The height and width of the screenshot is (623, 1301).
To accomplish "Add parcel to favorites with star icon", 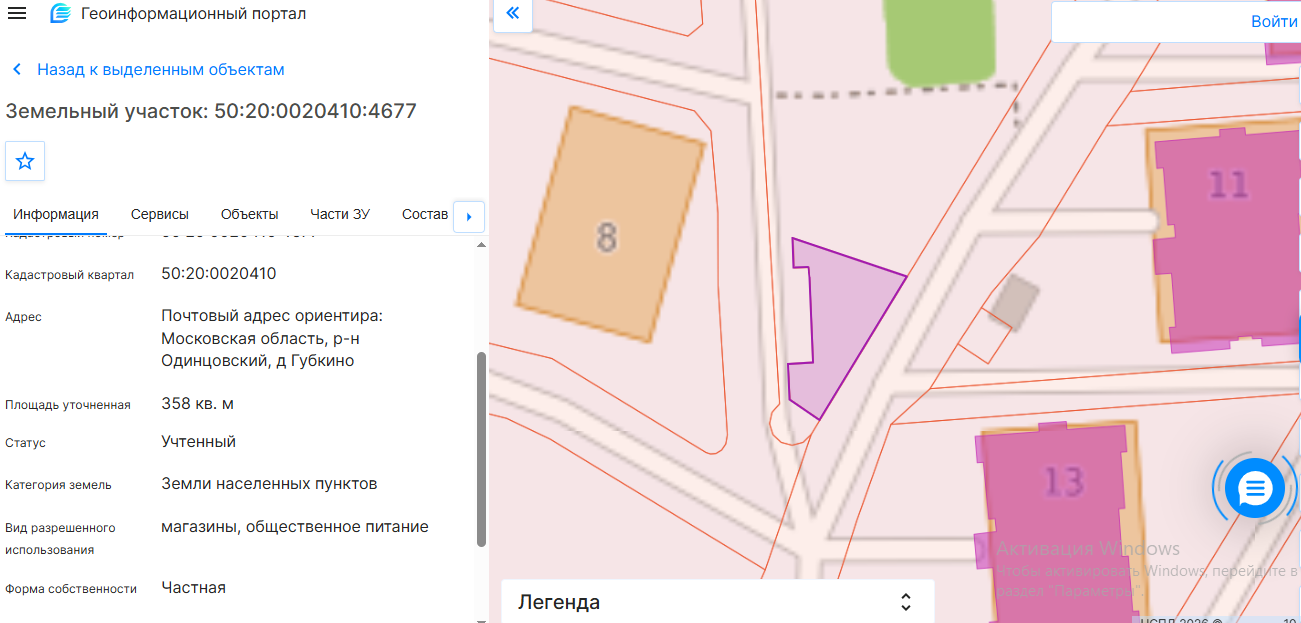I will [x=25, y=161].
